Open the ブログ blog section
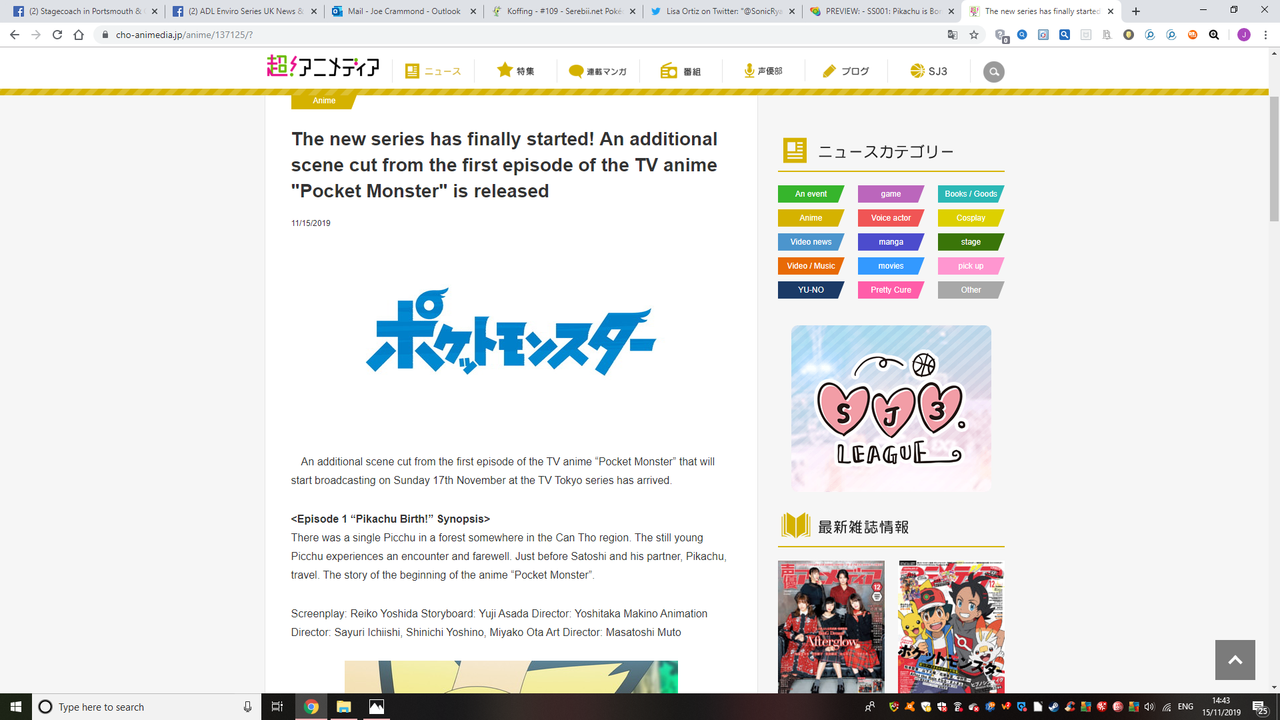 point(845,71)
